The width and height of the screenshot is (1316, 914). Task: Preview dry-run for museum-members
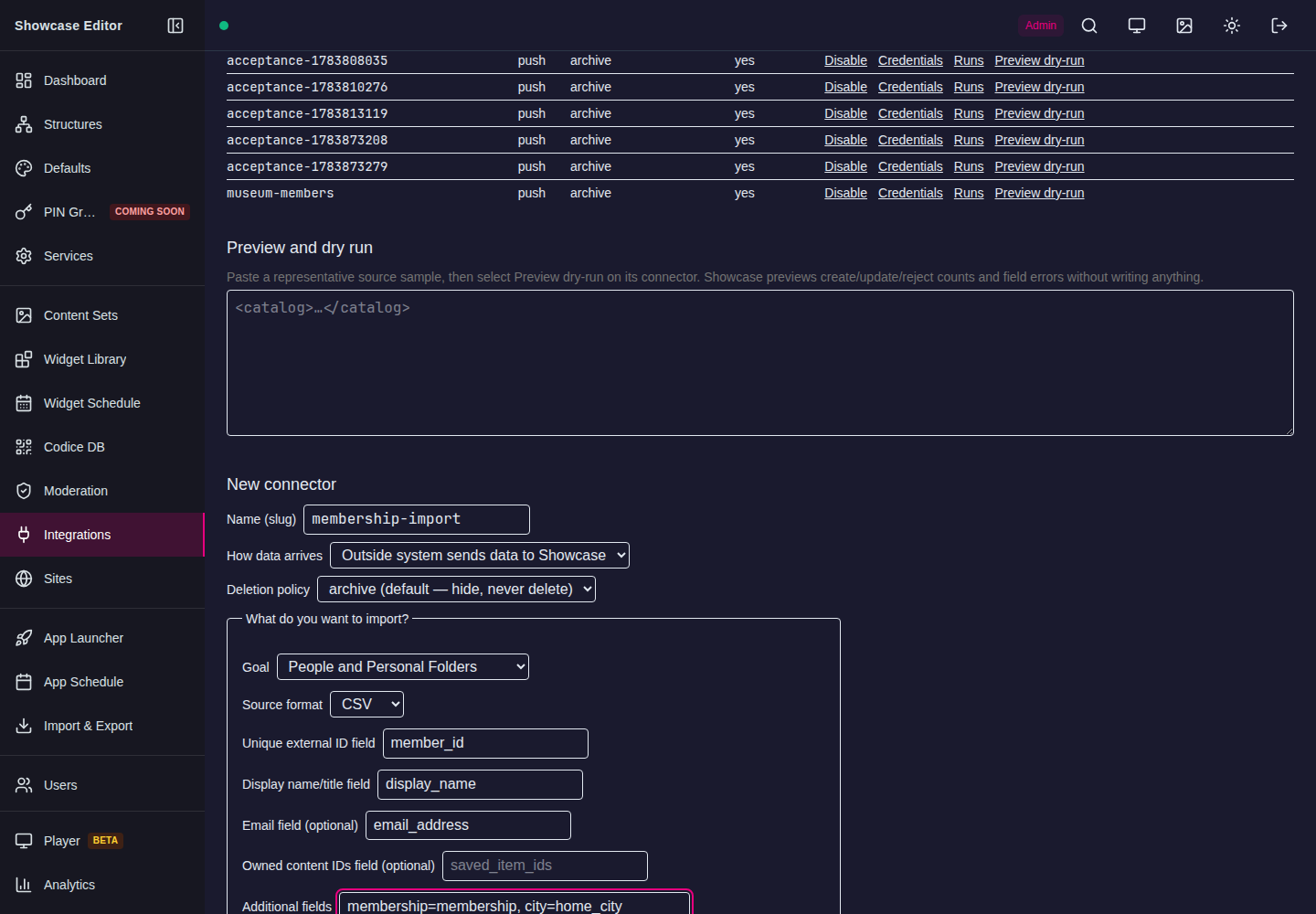click(x=1039, y=193)
